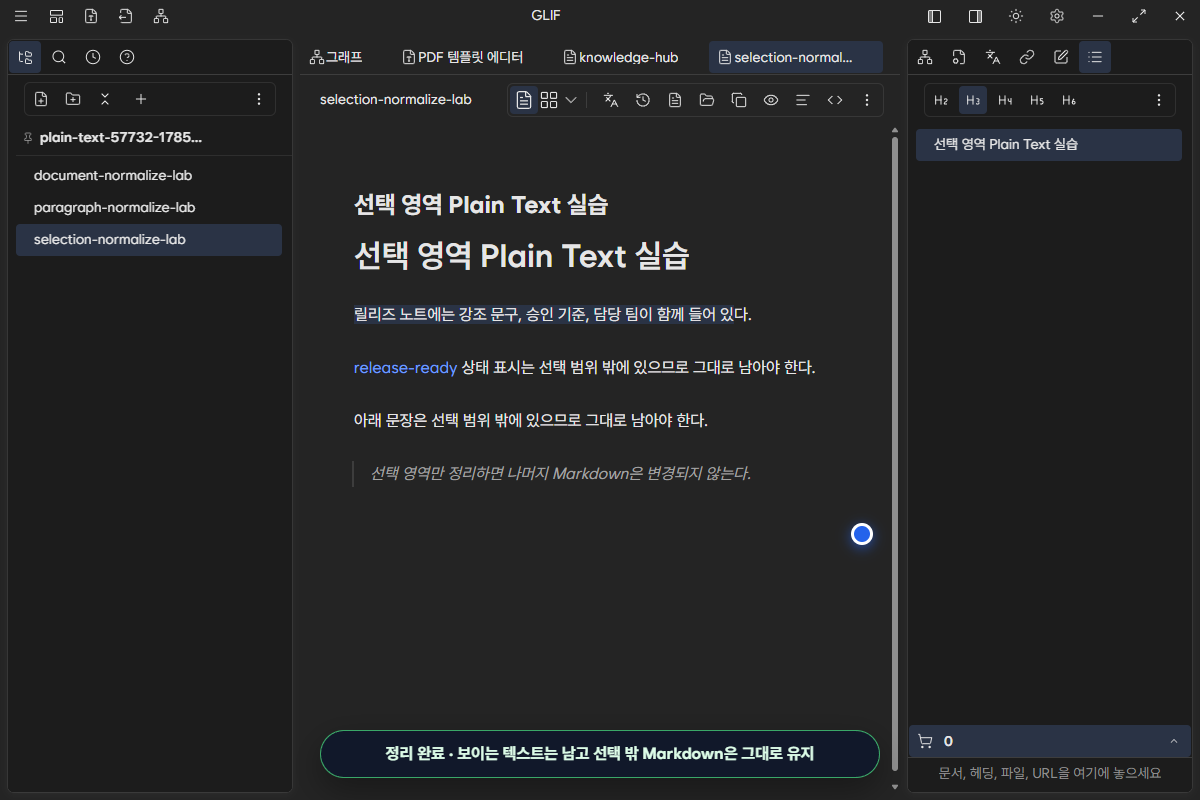
Task: Select selection-normalize-lab in file tree
Action: coord(149,239)
